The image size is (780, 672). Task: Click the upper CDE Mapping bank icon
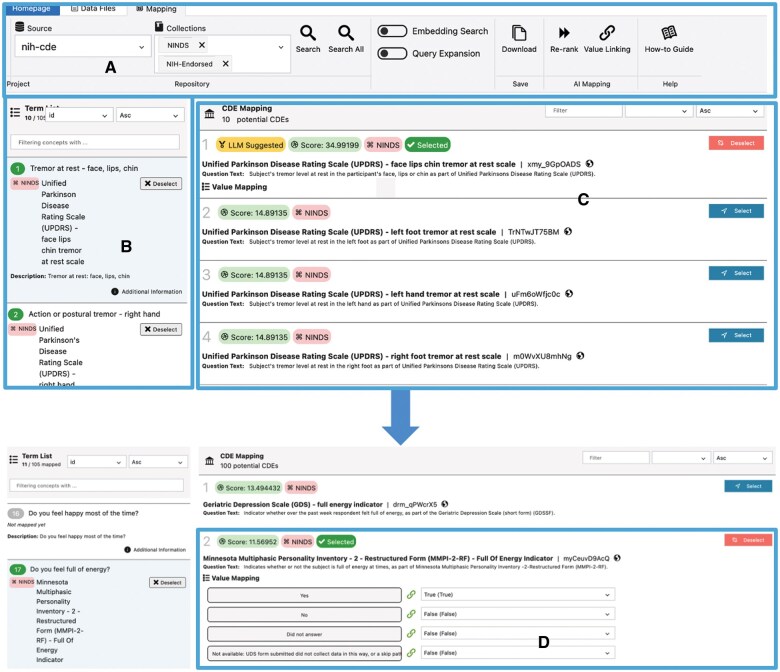209,113
